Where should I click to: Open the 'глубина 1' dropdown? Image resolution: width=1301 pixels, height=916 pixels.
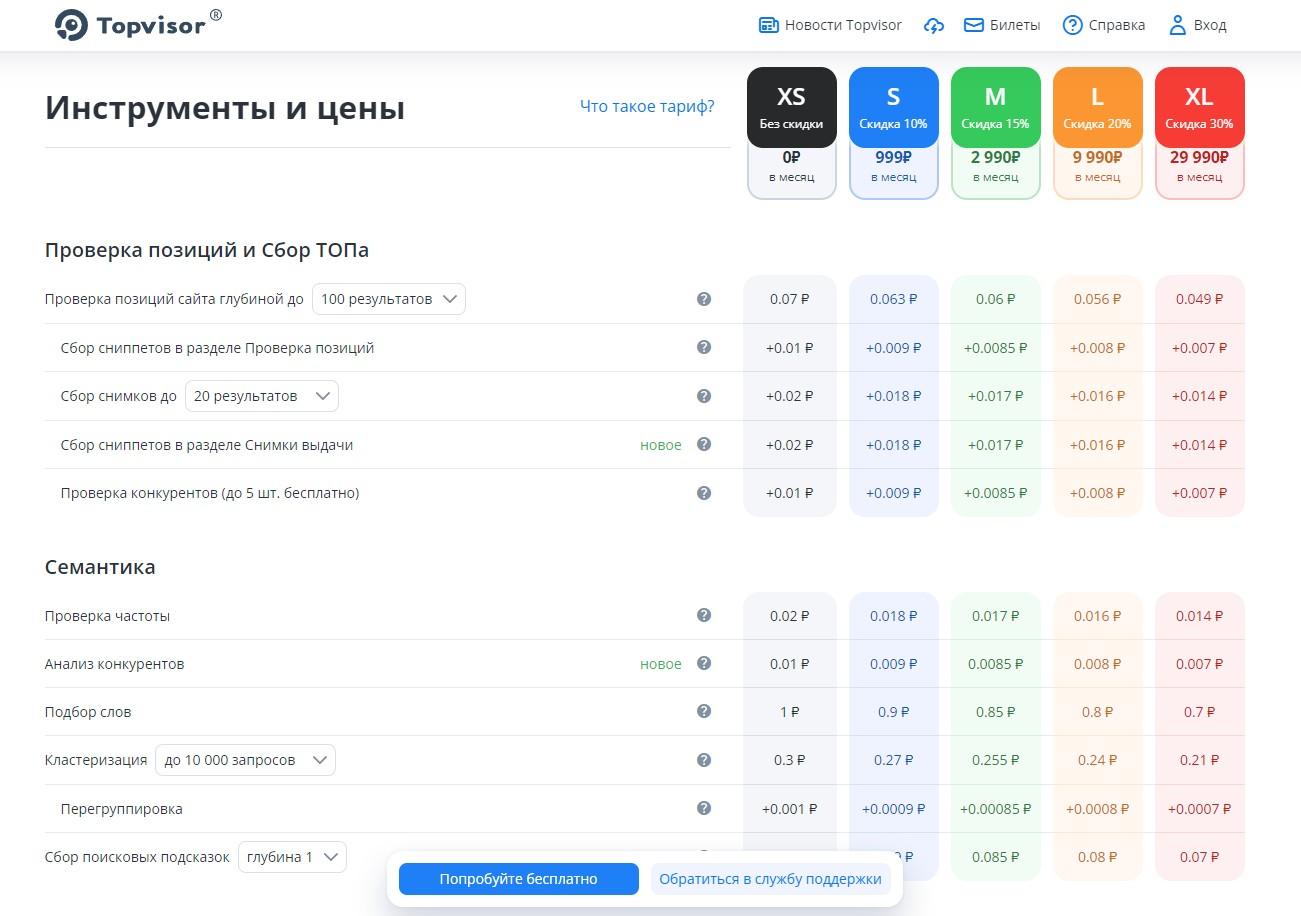coord(292,857)
